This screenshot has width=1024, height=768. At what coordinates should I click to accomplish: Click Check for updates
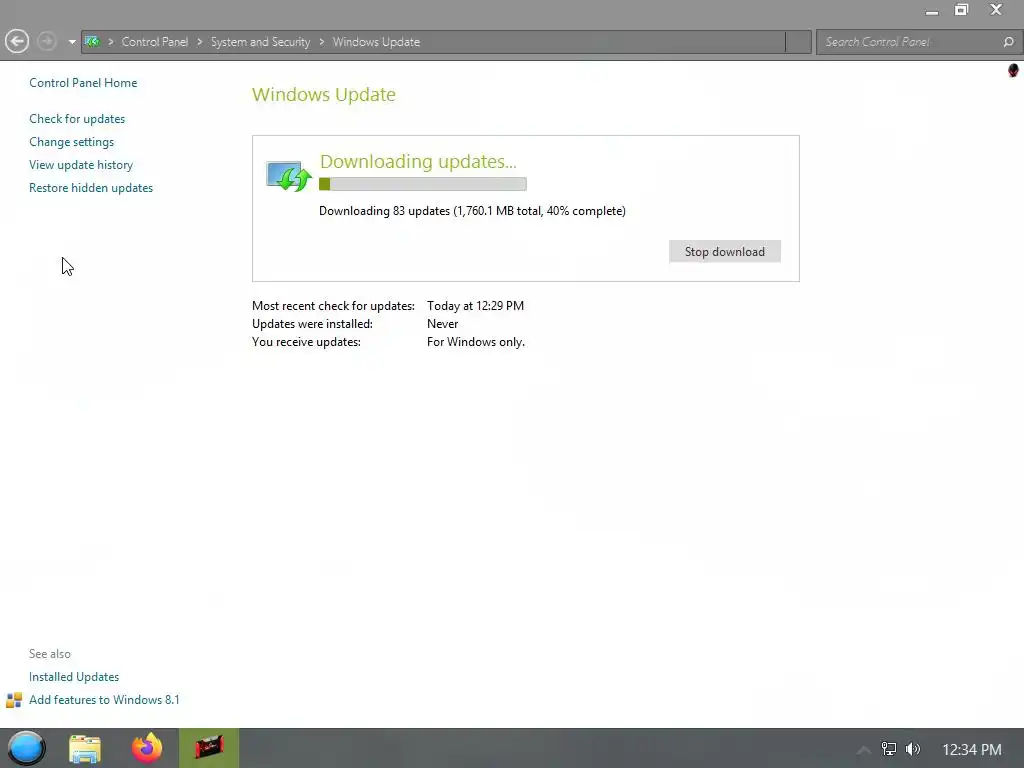[77, 119]
